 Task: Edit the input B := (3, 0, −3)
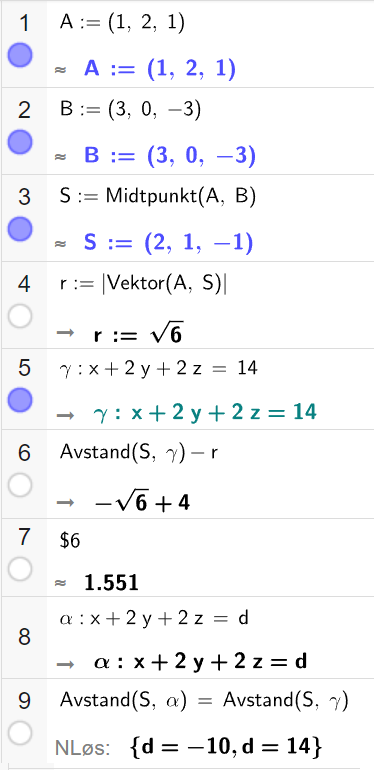click(130, 110)
